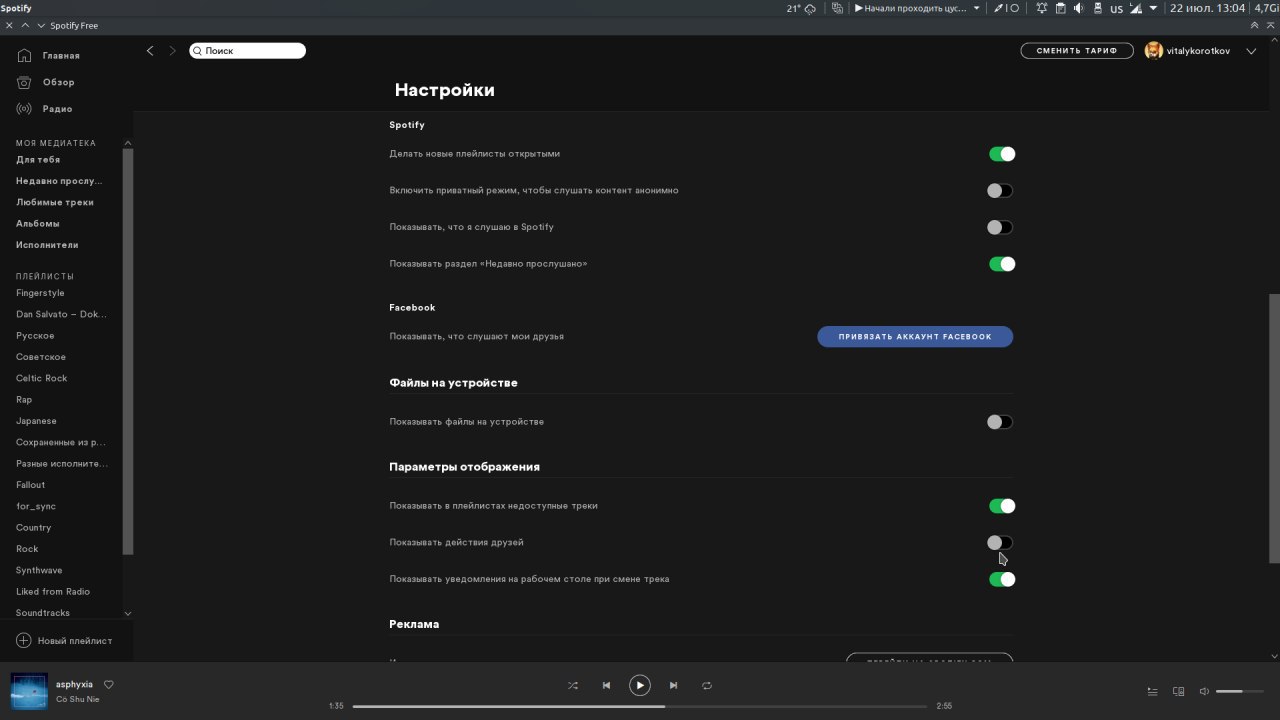Click the window menu down chevron
Image resolution: width=1280 pixels, height=720 pixels.
(x=40, y=25)
